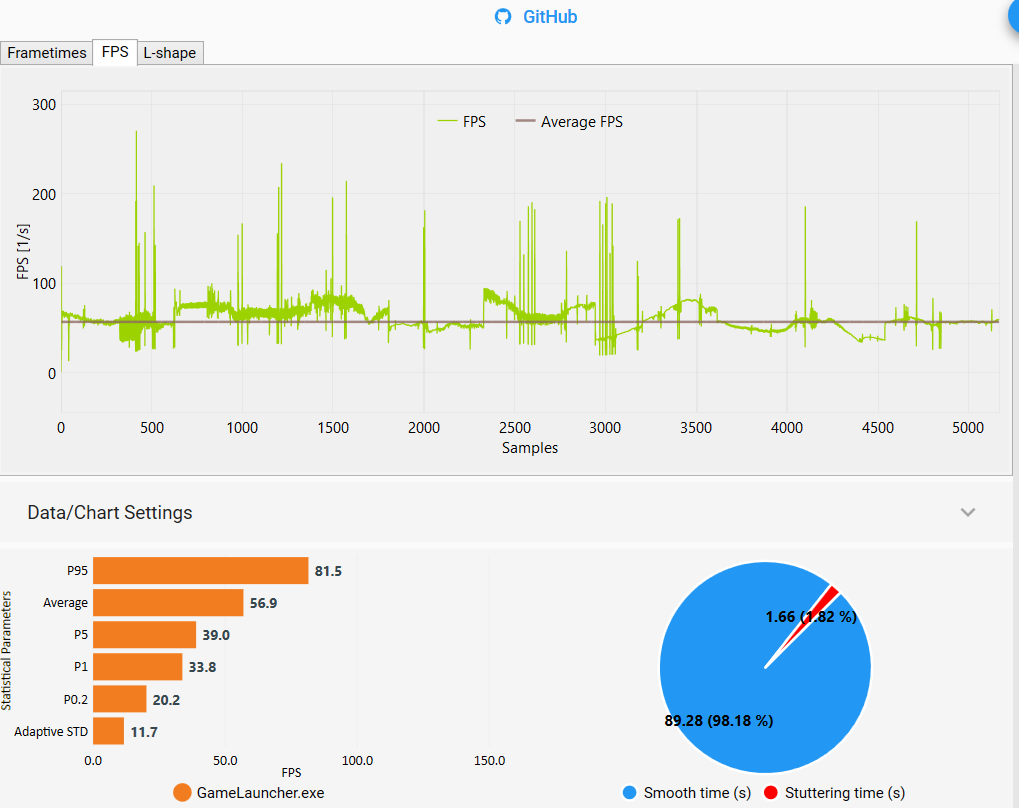Click the 300 tick on the FPS axis
The image size is (1019, 808).
(x=44, y=105)
